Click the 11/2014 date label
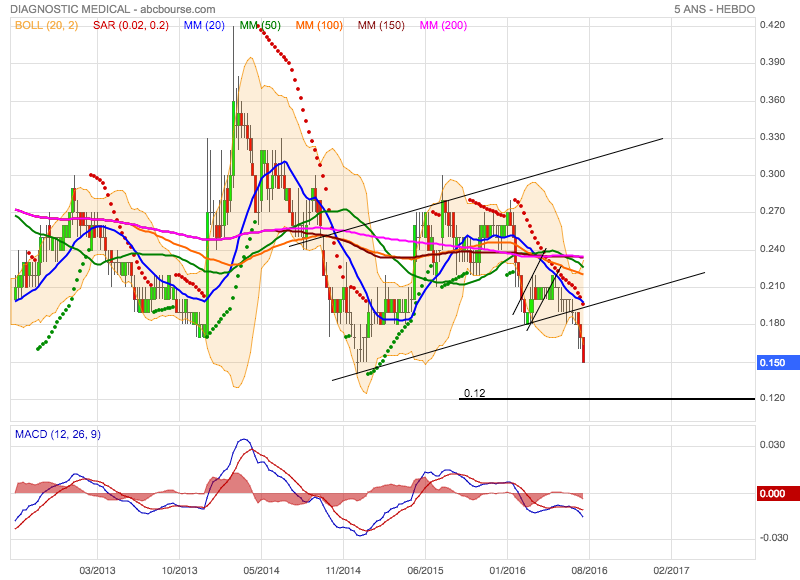800x580 pixels. pos(343,570)
